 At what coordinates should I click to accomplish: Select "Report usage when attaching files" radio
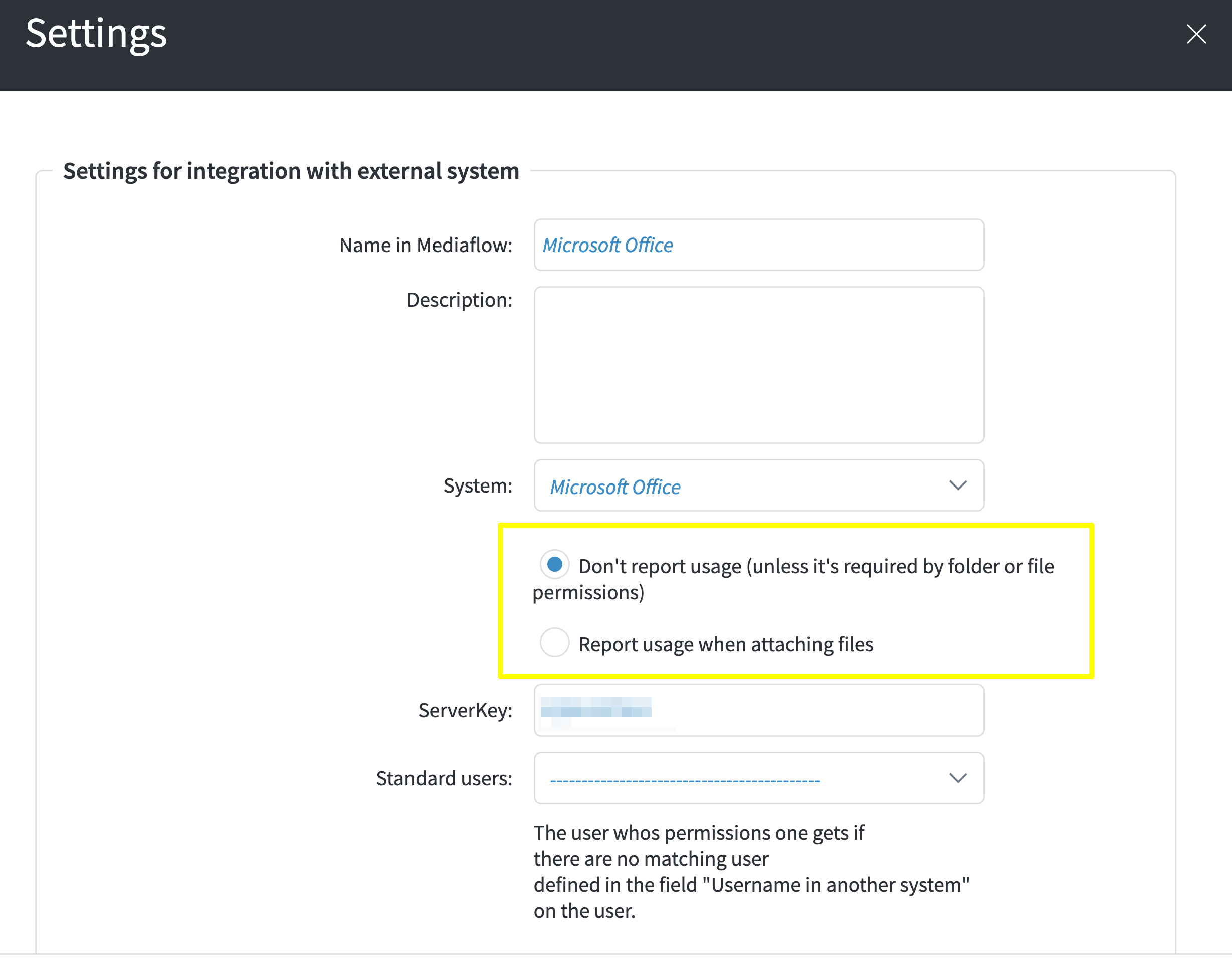click(554, 642)
